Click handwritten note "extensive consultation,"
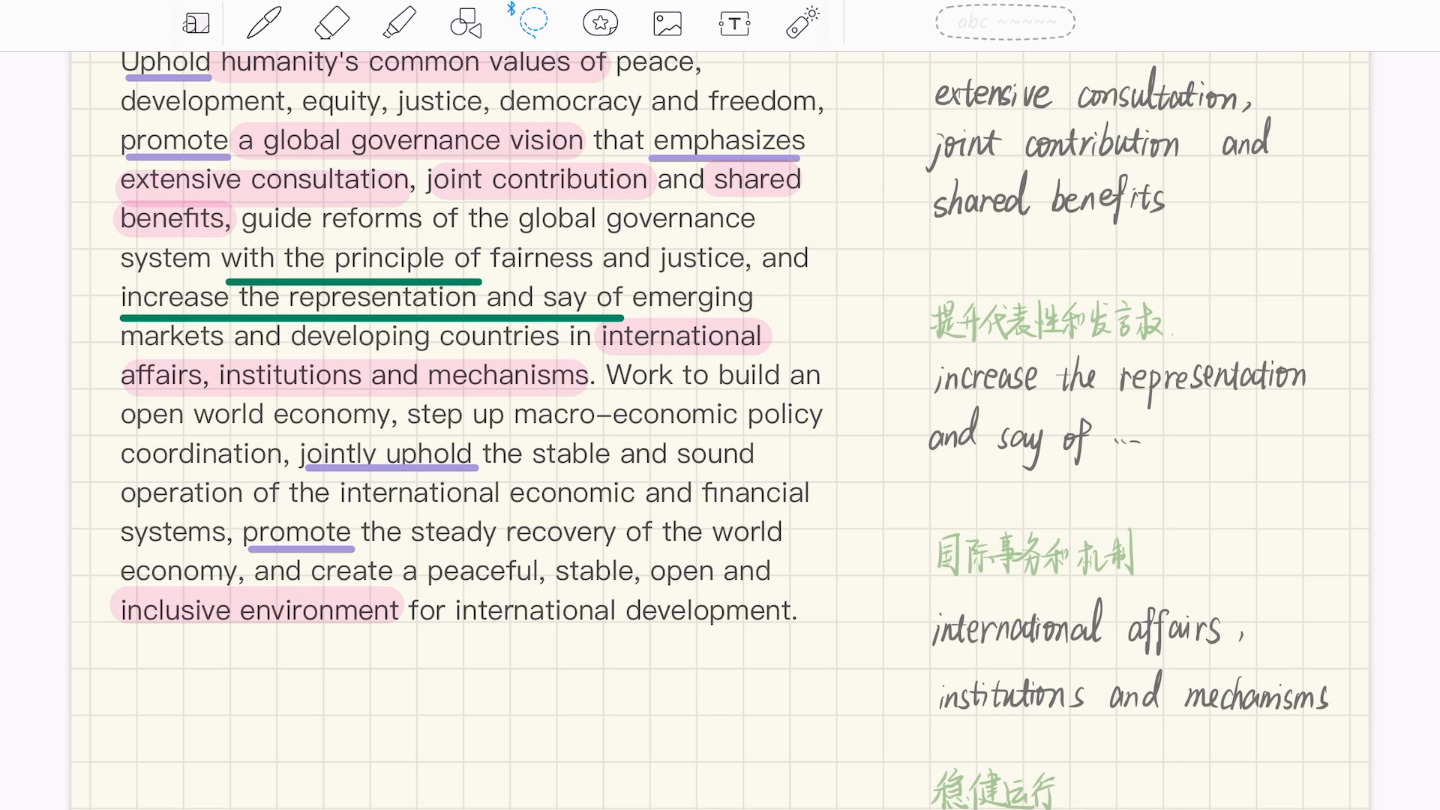Screen dimensions: 1440x810 [x=1092, y=95]
